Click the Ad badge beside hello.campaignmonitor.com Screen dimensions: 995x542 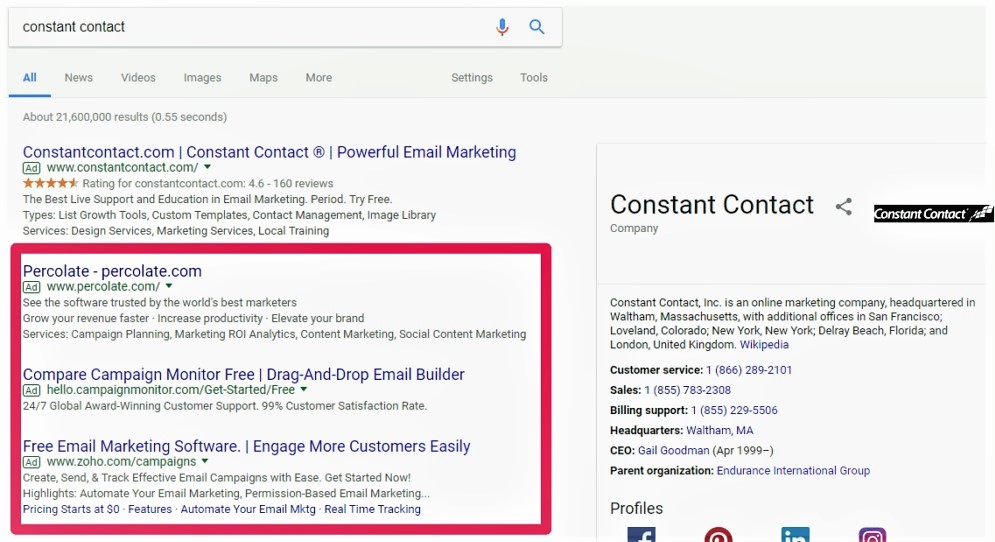[x=31, y=390]
